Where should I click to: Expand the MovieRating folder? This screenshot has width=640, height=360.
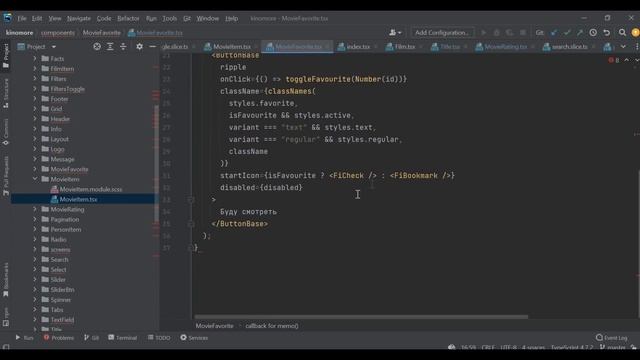point(35,209)
